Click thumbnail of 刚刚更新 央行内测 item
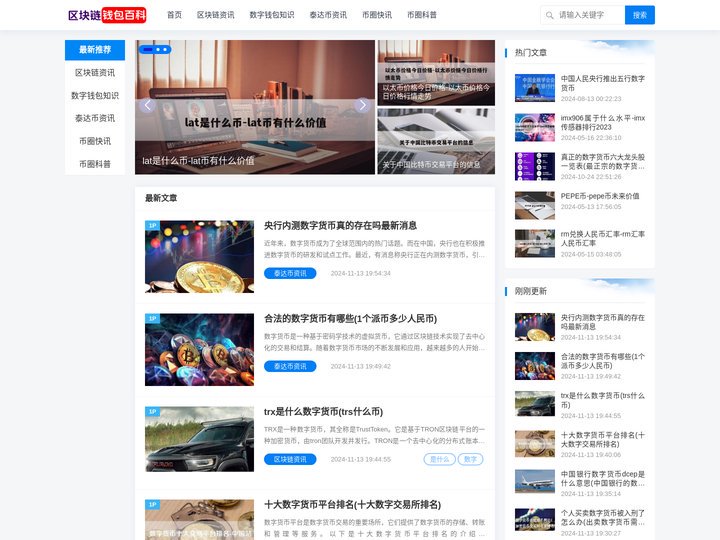Image resolution: width=720 pixels, height=540 pixels. (534, 327)
